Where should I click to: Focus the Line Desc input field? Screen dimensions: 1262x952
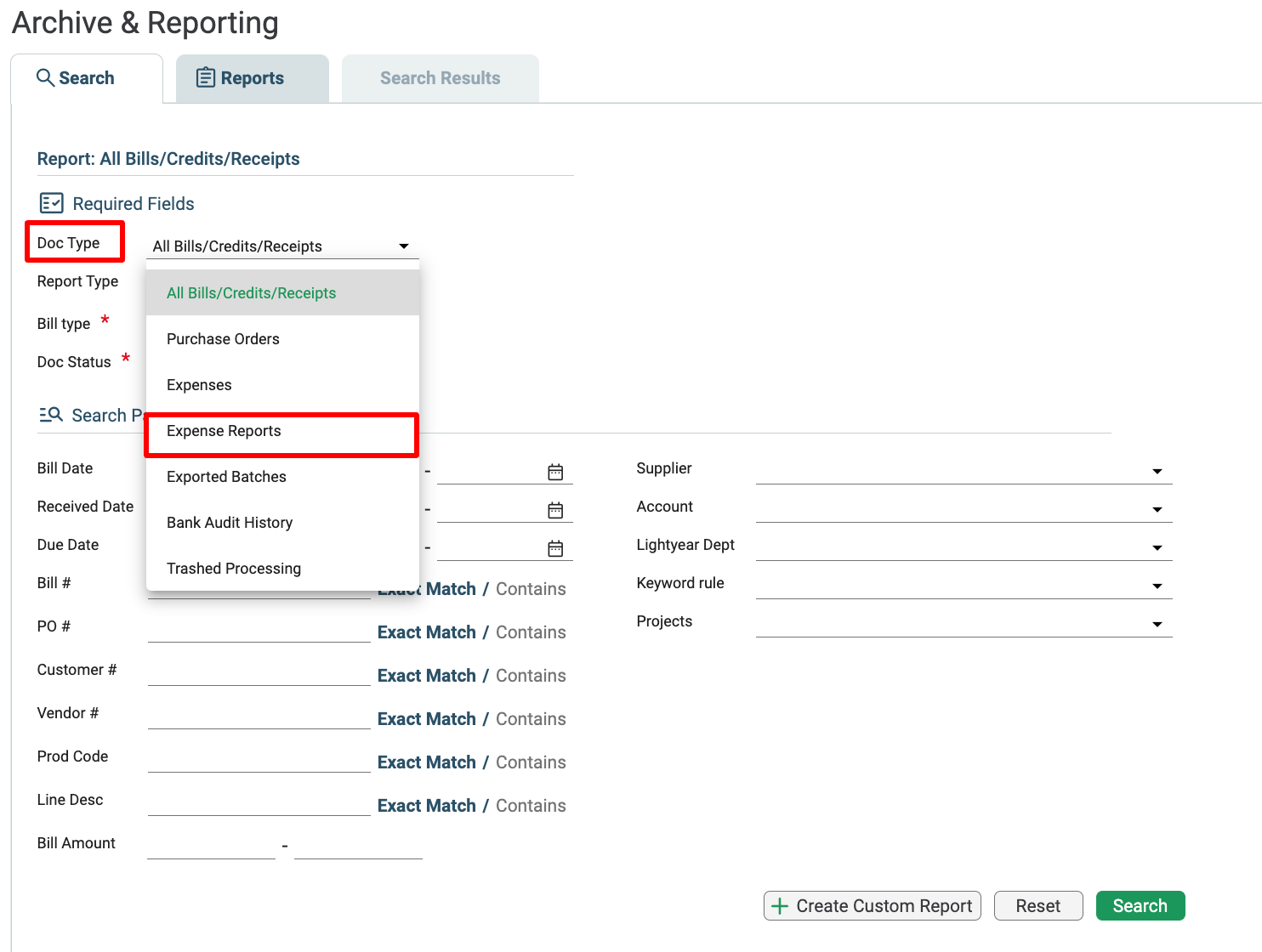coord(259,803)
